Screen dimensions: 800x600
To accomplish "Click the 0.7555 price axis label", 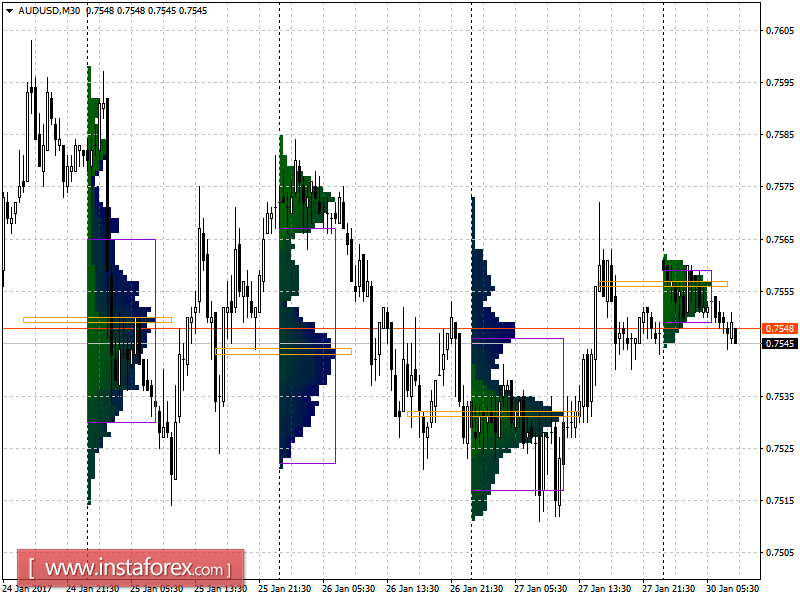I will 780,292.
